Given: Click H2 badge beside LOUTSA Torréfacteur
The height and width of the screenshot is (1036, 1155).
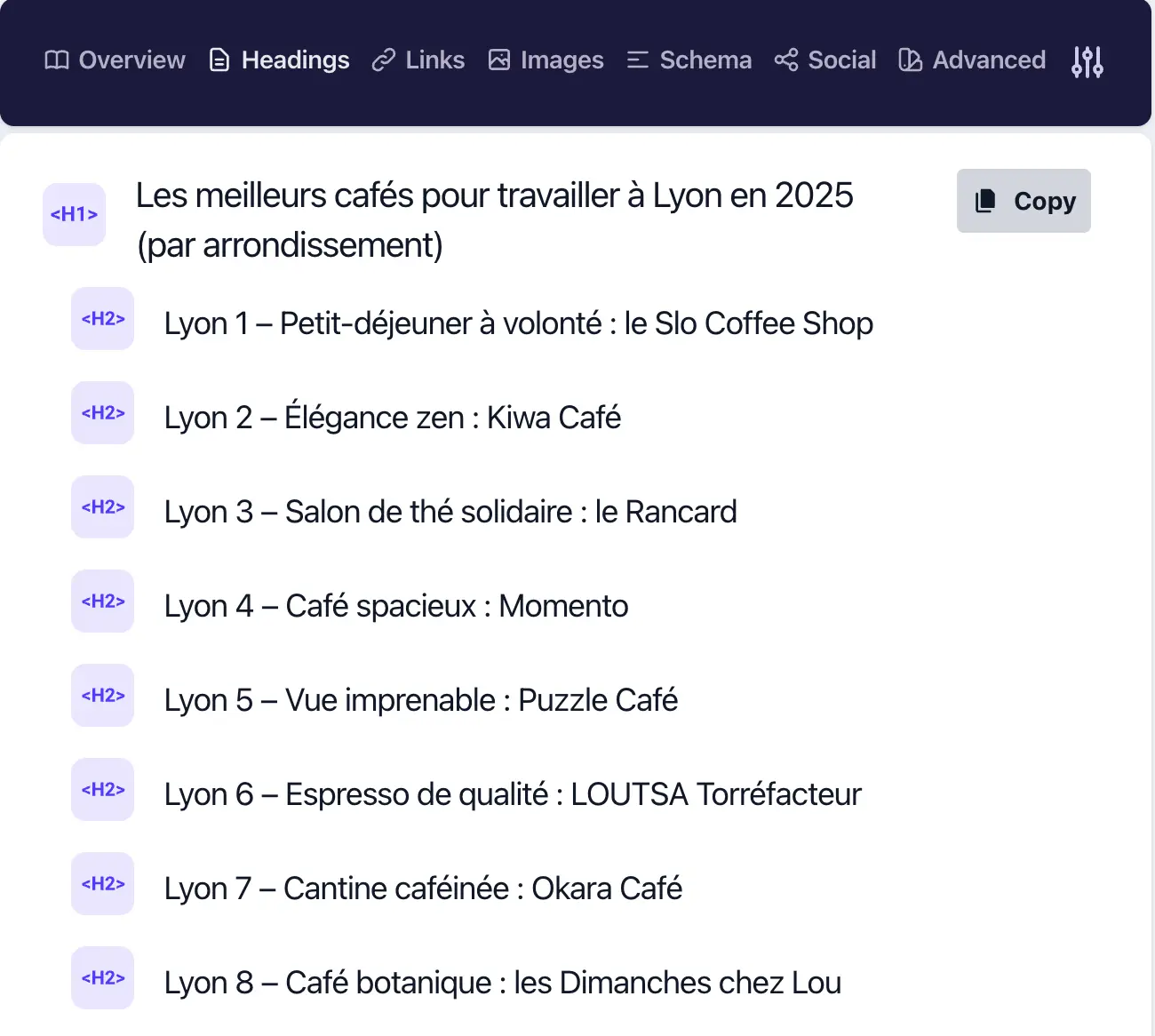Looking at the screenshot, I should point(102,790).
